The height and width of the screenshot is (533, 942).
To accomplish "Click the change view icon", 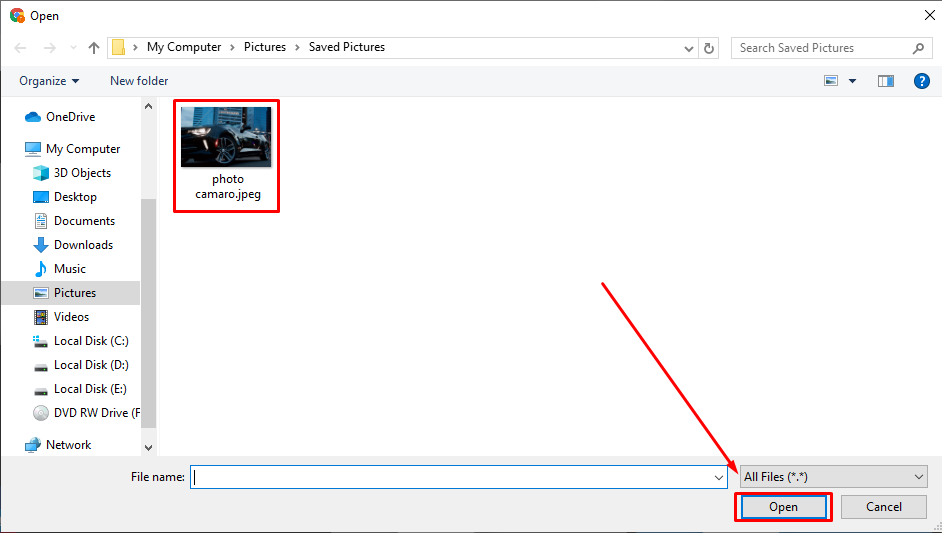I will [x=831, y=81].
